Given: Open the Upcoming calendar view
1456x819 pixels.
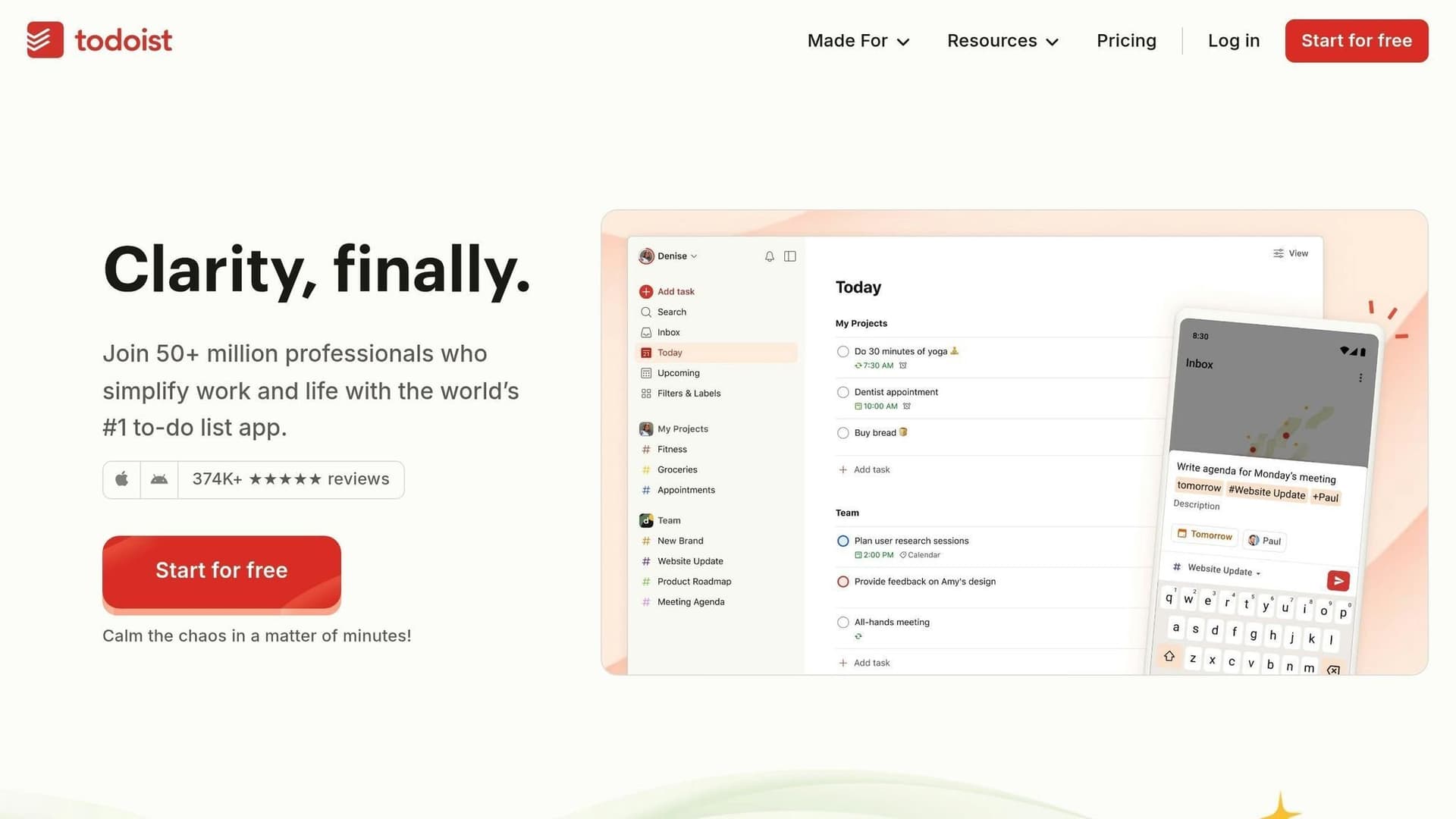Looking at the screenshot, I should pyautogui.click(x=678, y=372).
